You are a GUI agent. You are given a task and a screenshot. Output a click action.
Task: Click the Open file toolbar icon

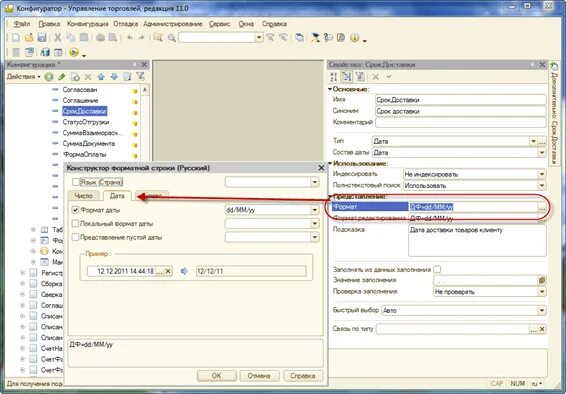[x=29, y=38]
